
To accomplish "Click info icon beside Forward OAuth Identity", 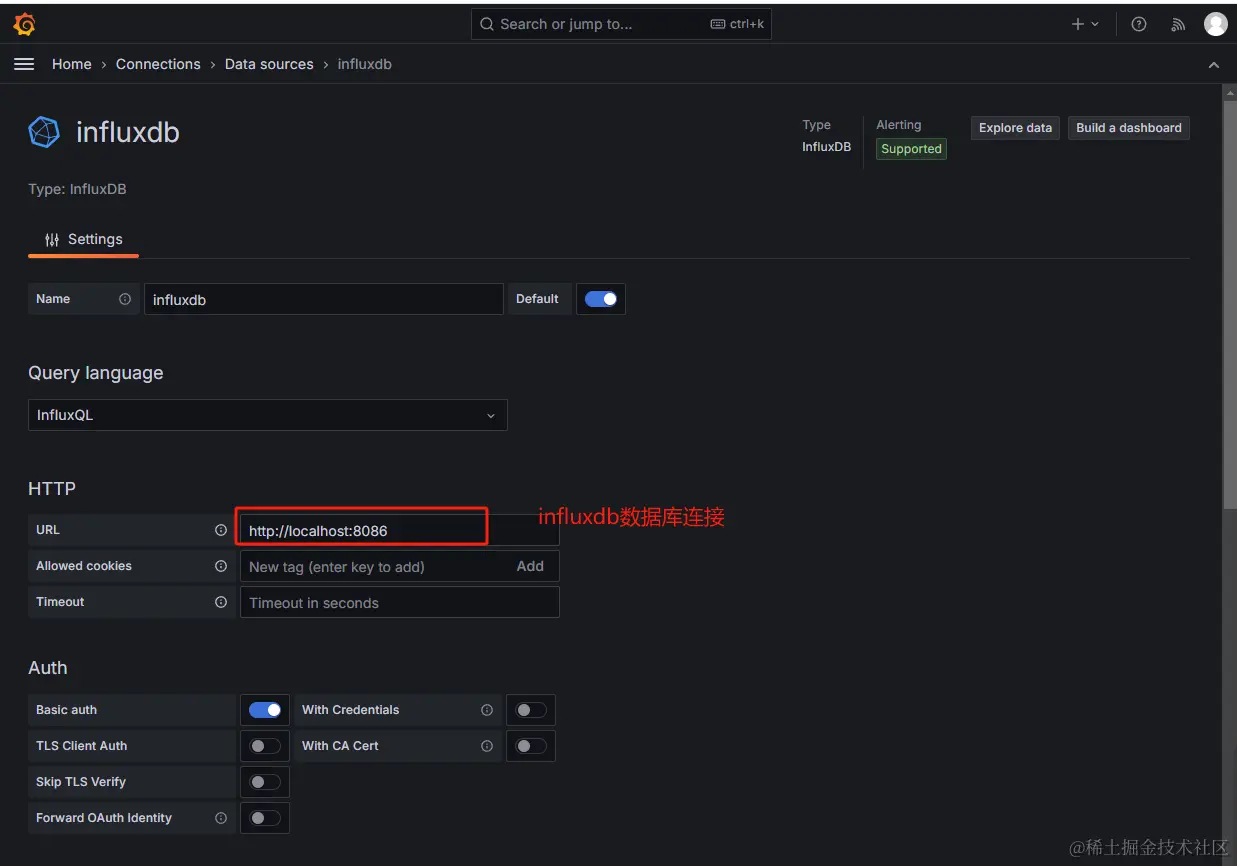I will tap(221, 818).
